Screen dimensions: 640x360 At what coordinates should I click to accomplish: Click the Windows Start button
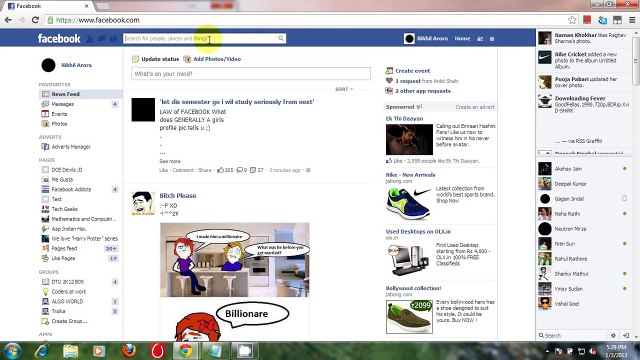[x=12, y=351]
